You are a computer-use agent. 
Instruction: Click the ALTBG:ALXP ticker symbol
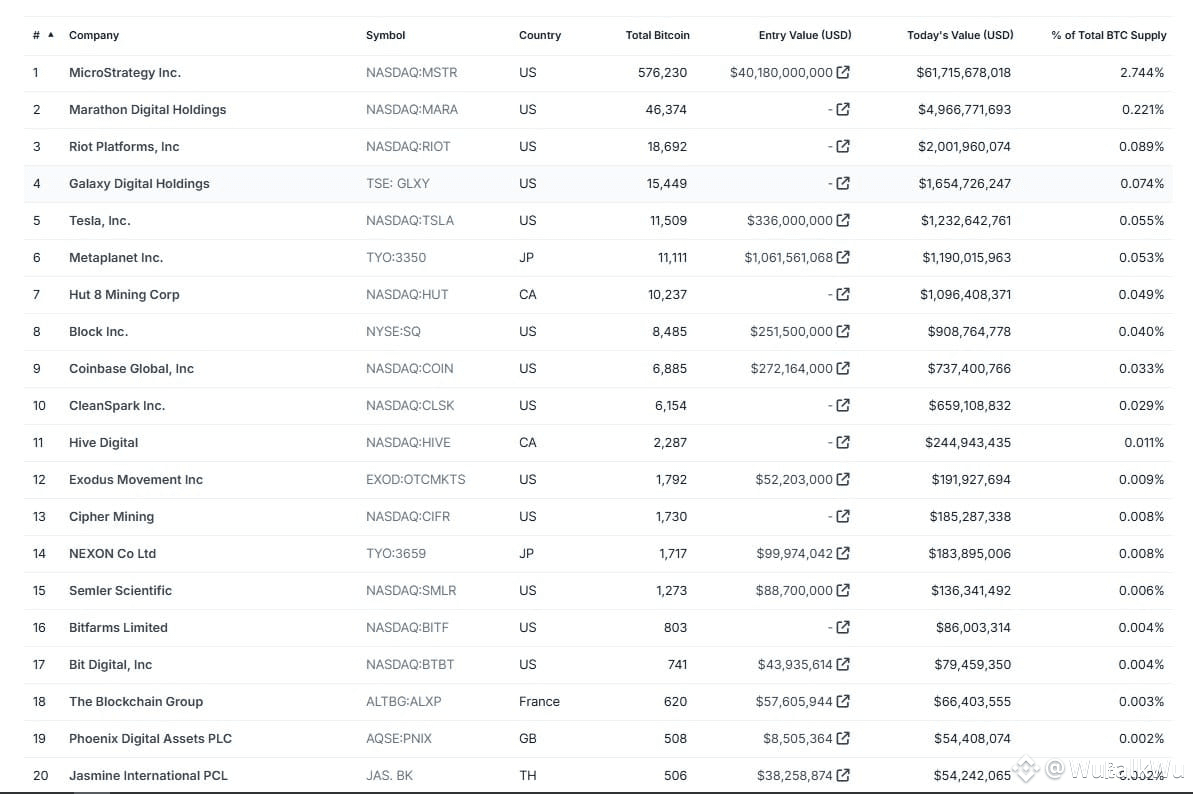click(403, 701)
